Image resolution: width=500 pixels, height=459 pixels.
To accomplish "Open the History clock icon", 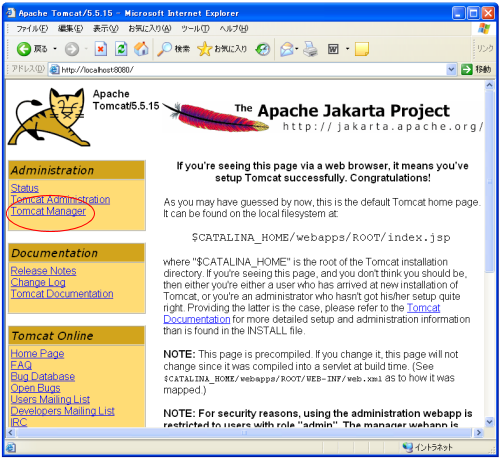I will point(263,49).
